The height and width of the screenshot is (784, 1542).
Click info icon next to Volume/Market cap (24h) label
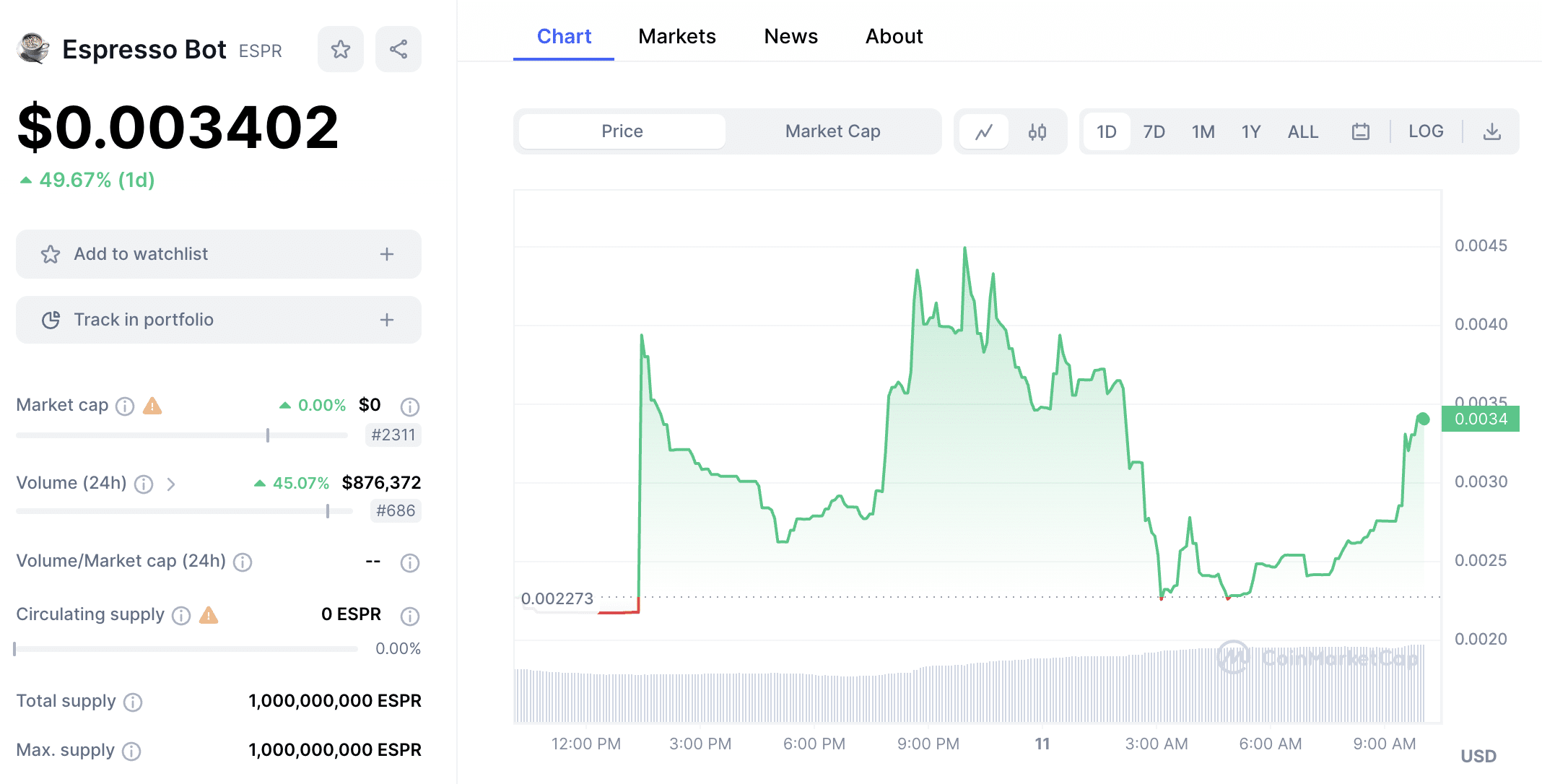coord(243,562)
